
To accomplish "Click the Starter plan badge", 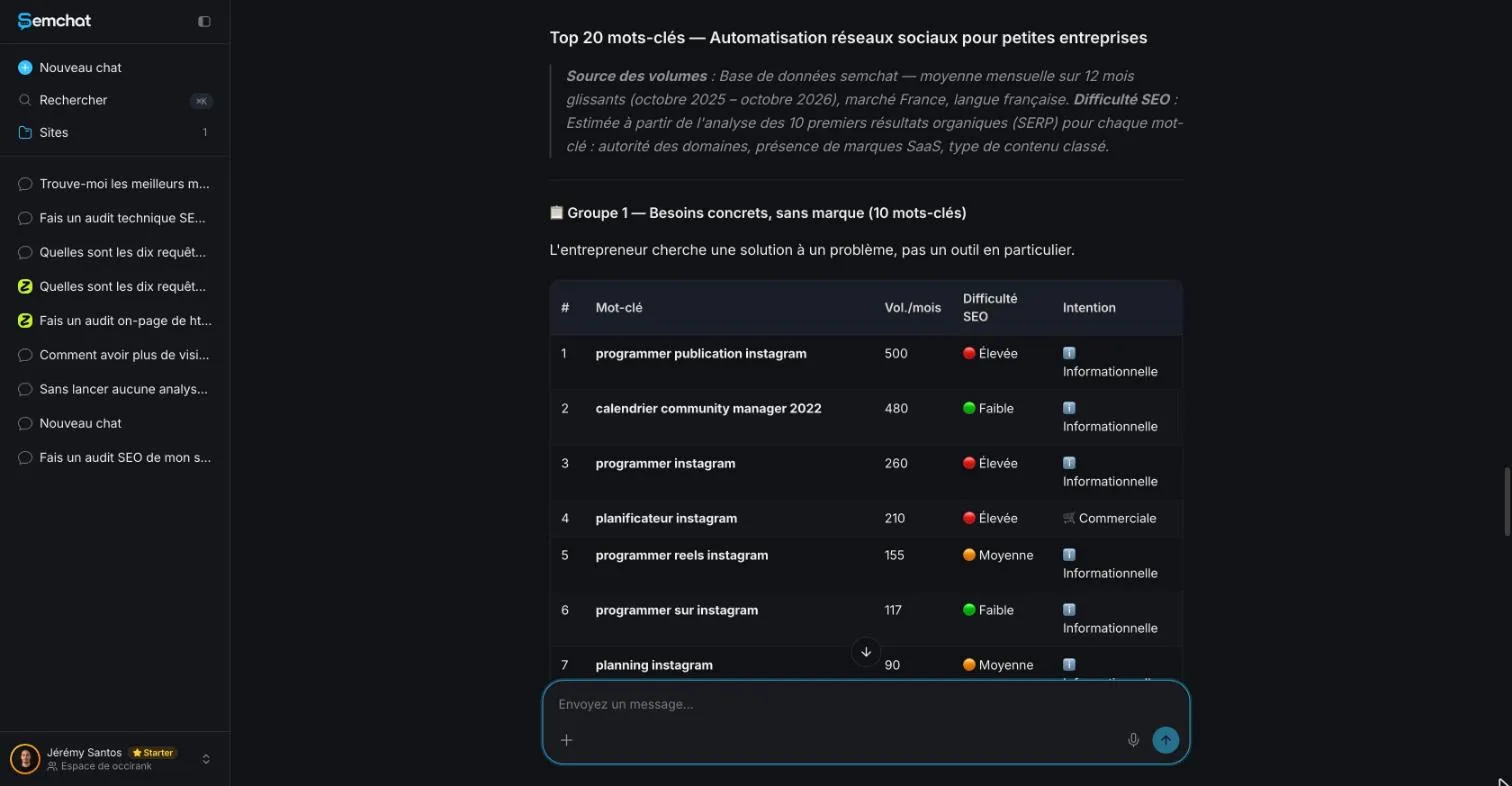I will 153,753.
